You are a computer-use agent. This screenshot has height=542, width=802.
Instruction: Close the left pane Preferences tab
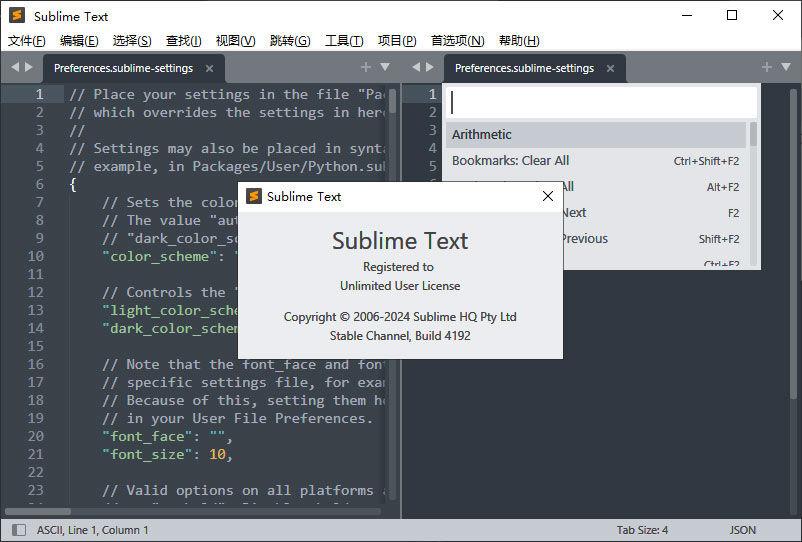tap(209, 69)
